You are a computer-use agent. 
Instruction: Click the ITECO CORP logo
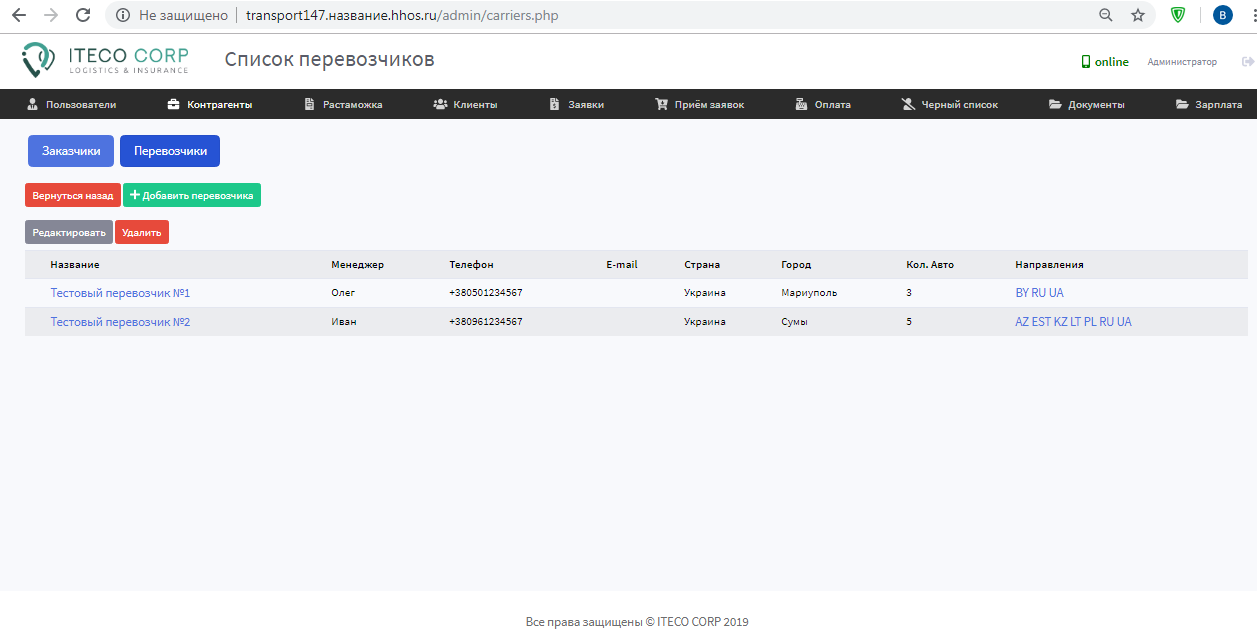point(106,60)
